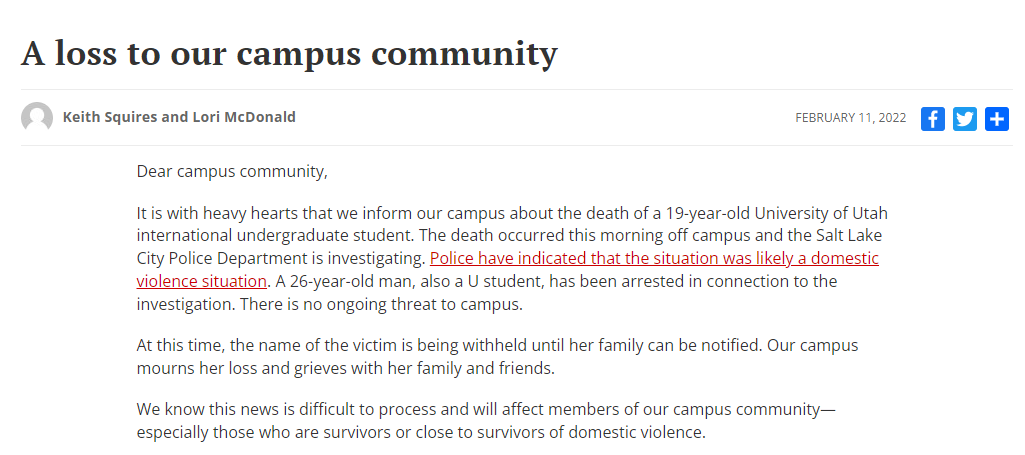Click 'There is no ongoing threat to campus' sentence
Image resolution: width=1025 pixels, height=455 pixels.
point(382,305)
